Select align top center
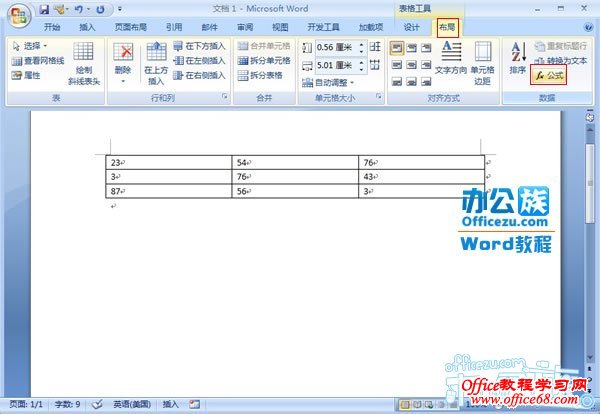600x414 pixels. tap(411, 48)
